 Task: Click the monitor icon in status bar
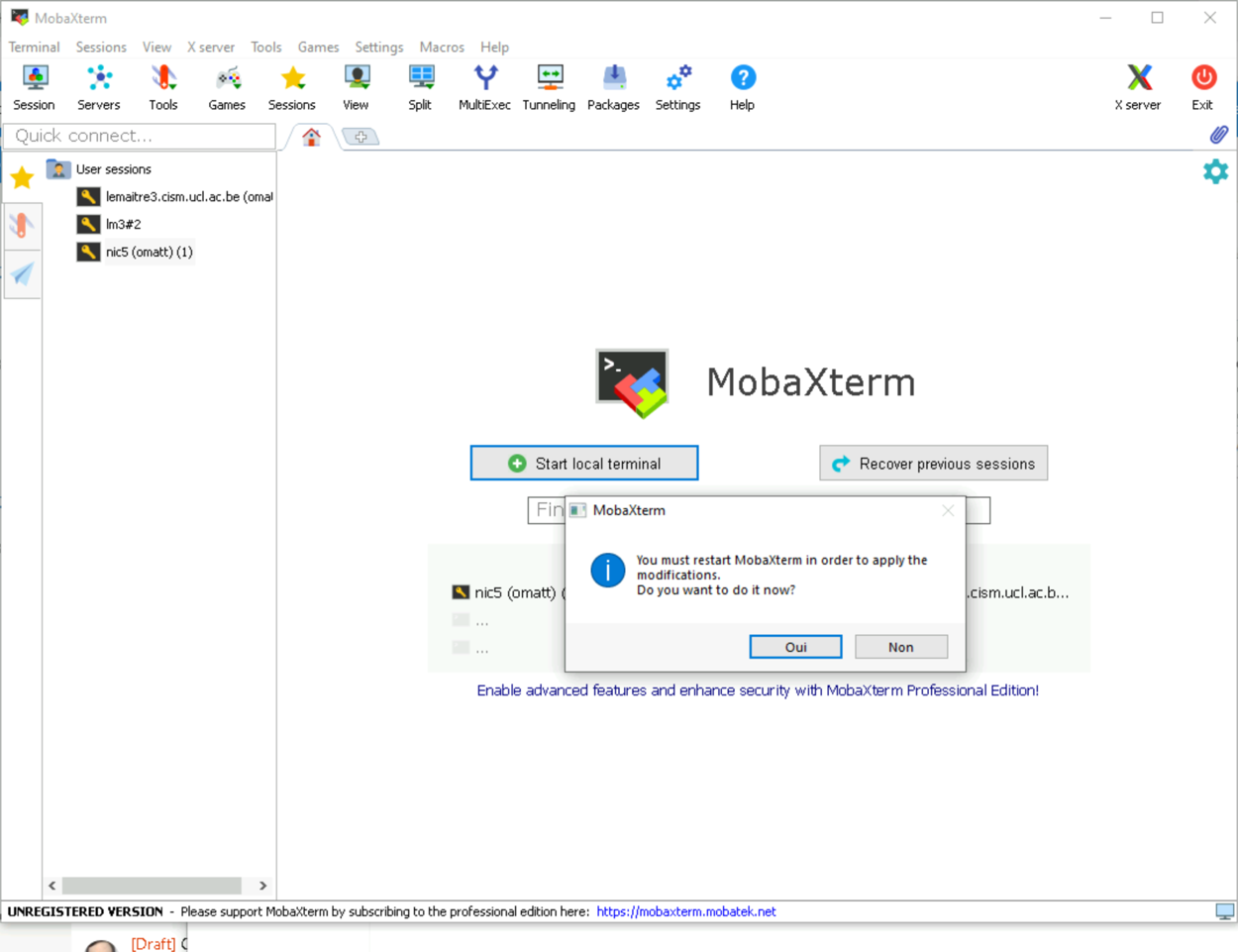point(1225,911)
